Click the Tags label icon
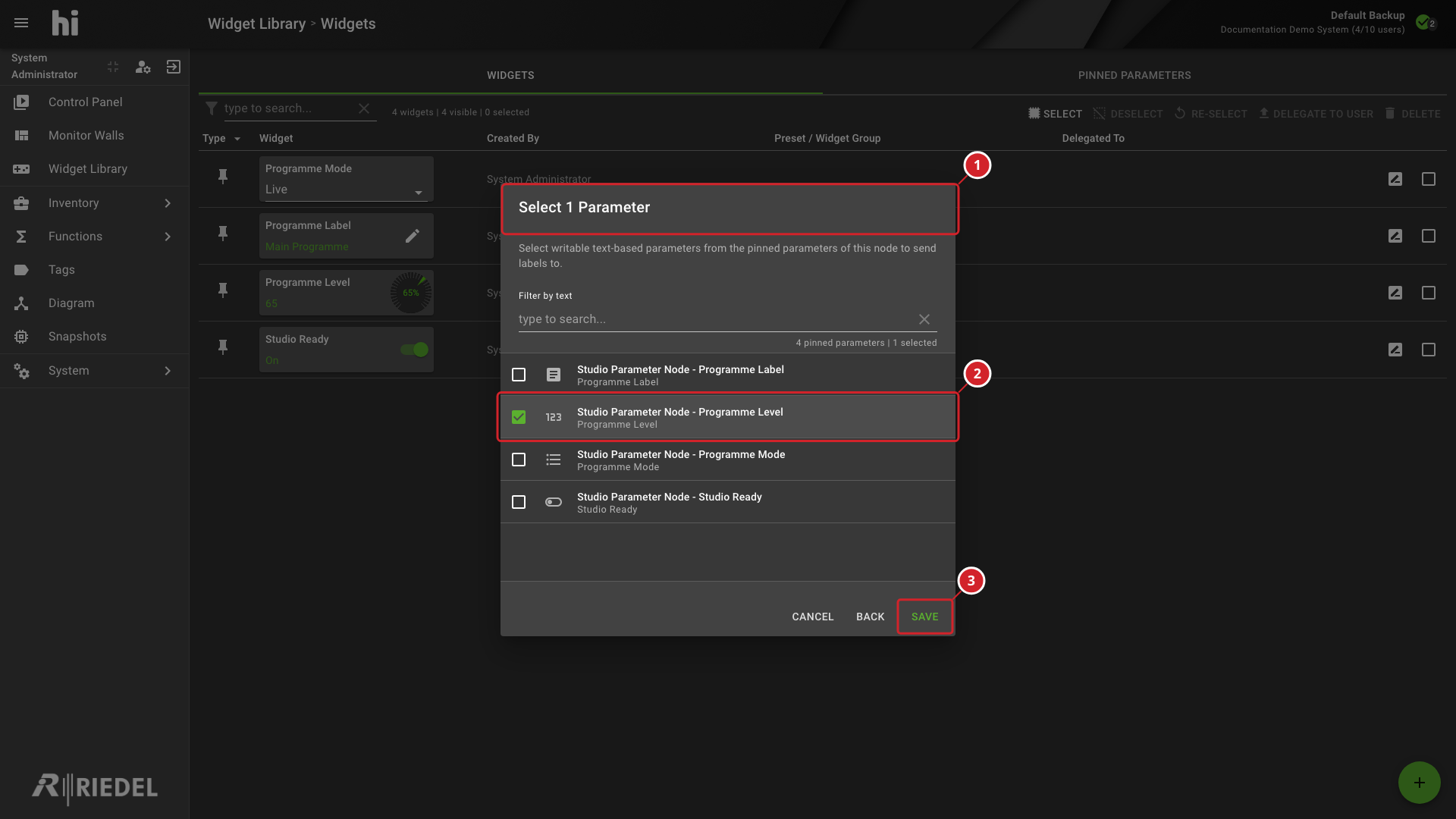 tap(21, 270)
